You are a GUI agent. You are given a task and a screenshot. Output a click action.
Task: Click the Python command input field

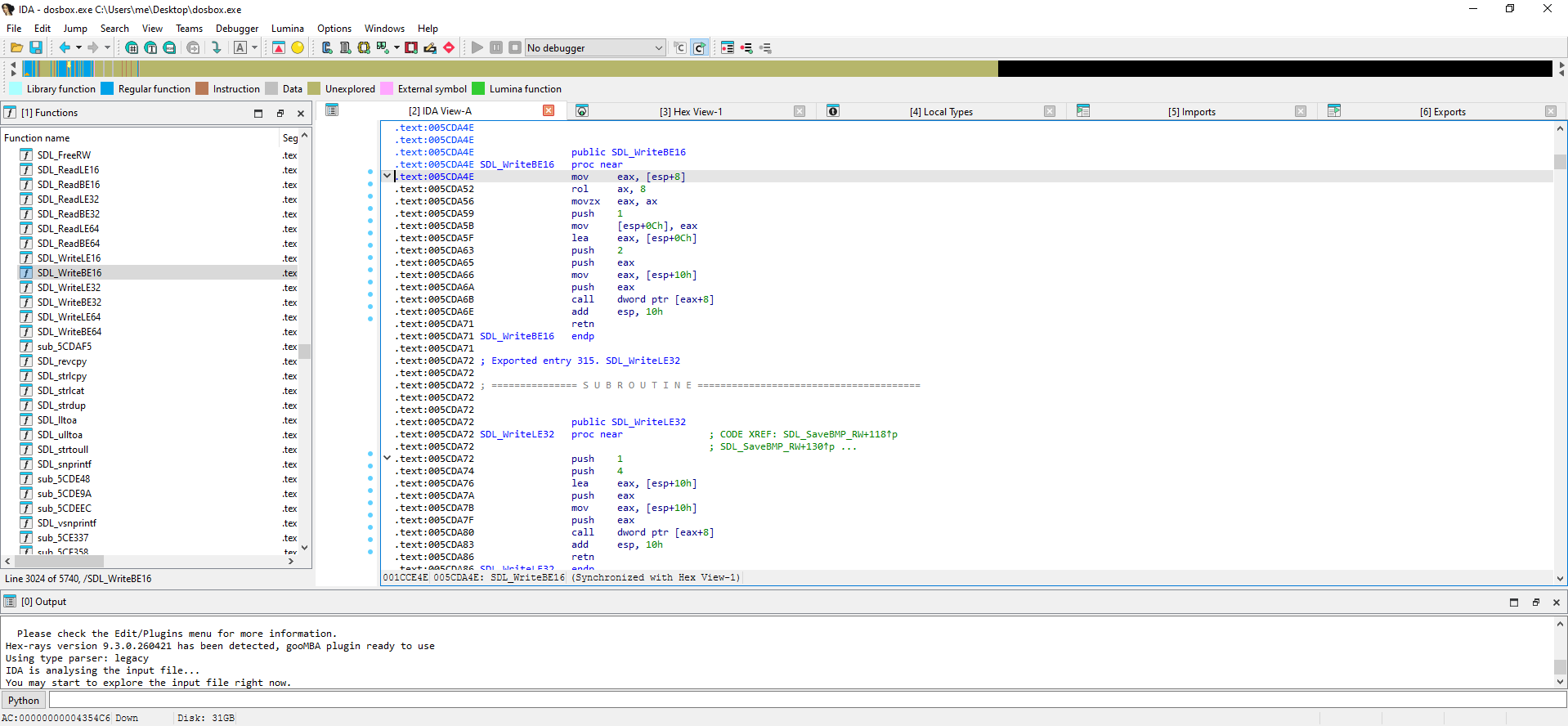pos(808,700)
